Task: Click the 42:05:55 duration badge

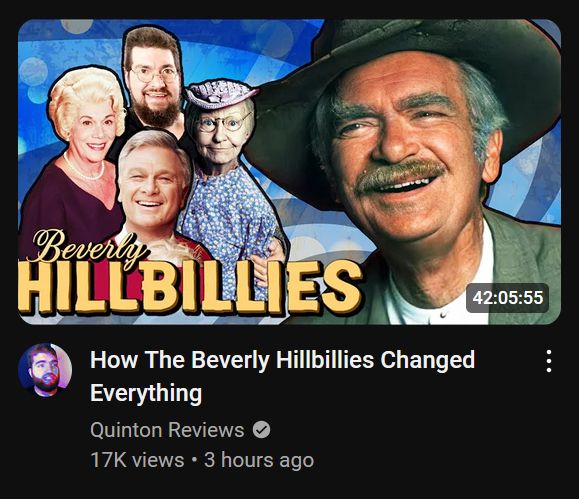Action: click(508, 298)
